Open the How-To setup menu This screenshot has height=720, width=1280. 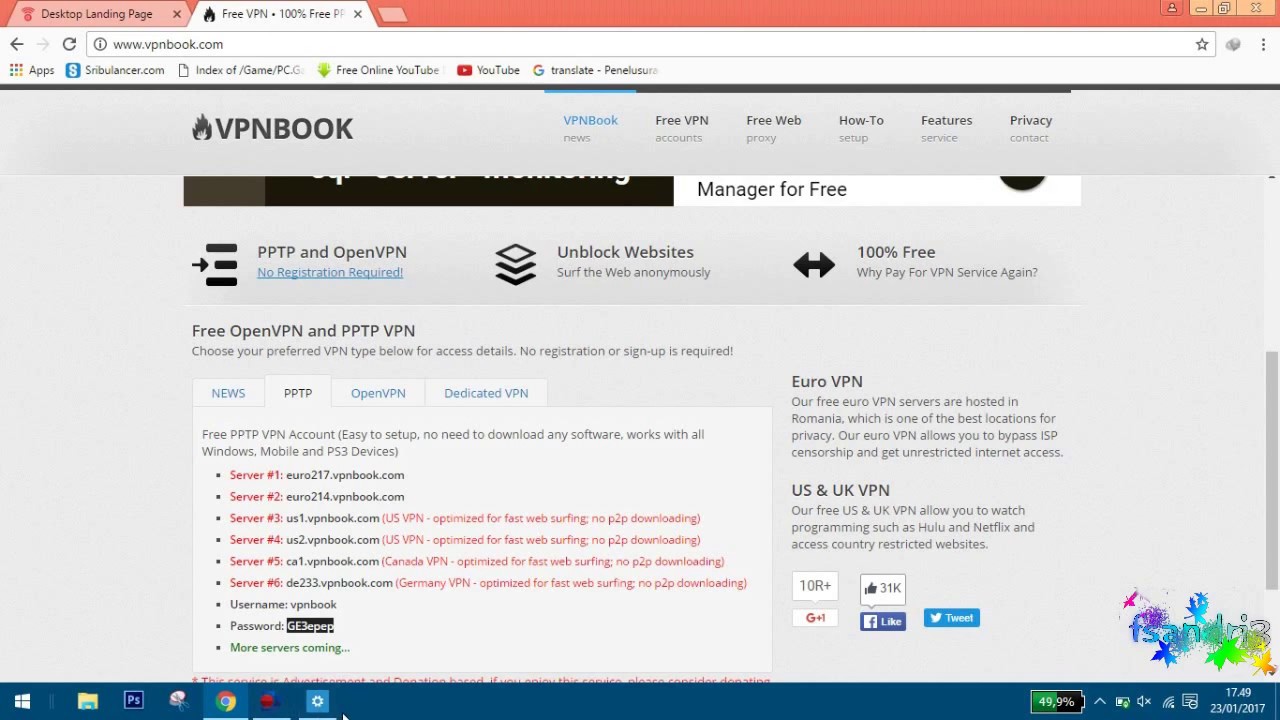point(861,128)
